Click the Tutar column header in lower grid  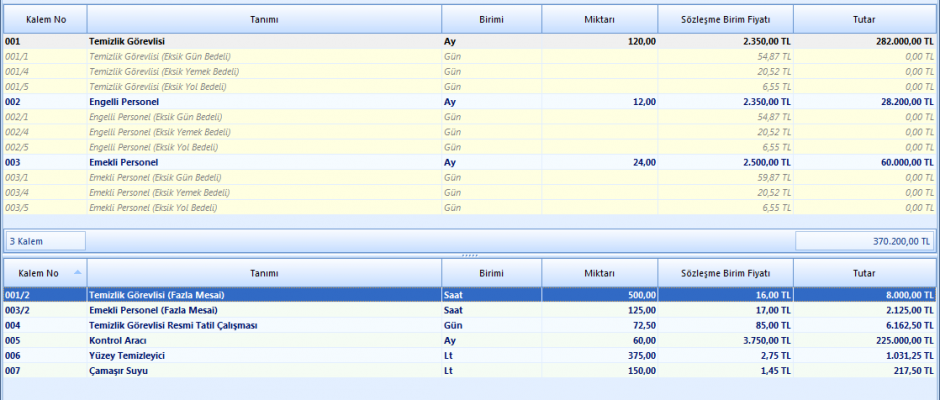coord(863,272)
